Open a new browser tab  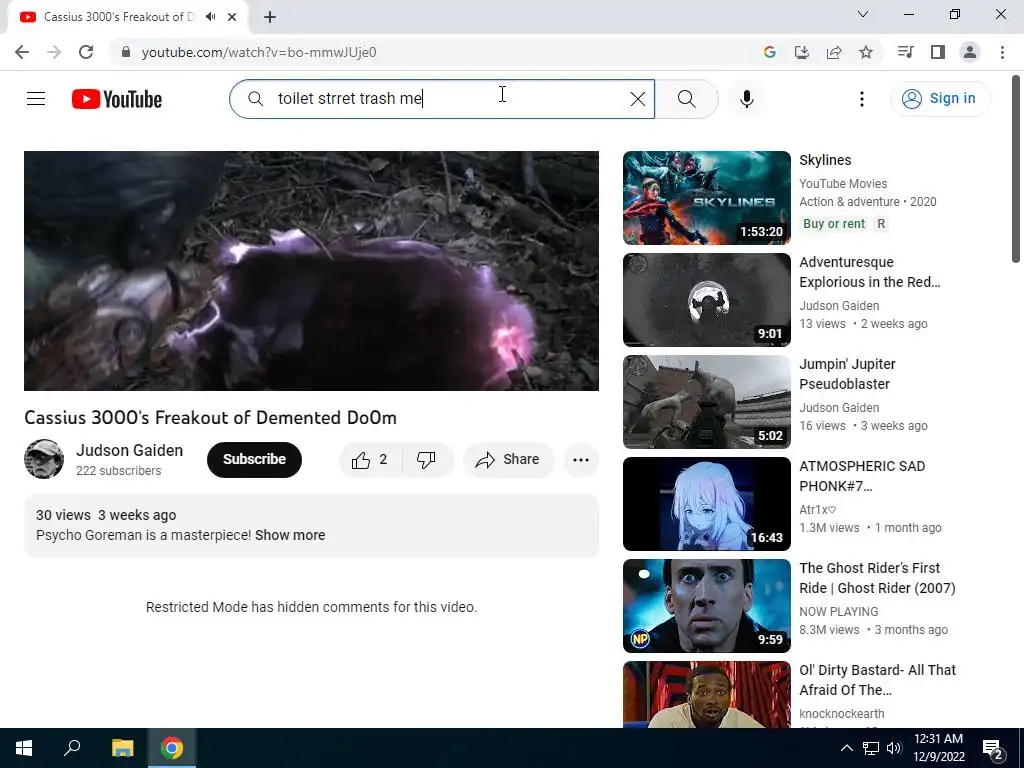point(270,17)
